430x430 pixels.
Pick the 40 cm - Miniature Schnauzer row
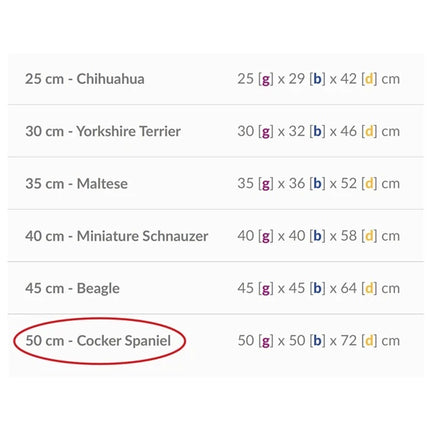click(x=216, y=236)
